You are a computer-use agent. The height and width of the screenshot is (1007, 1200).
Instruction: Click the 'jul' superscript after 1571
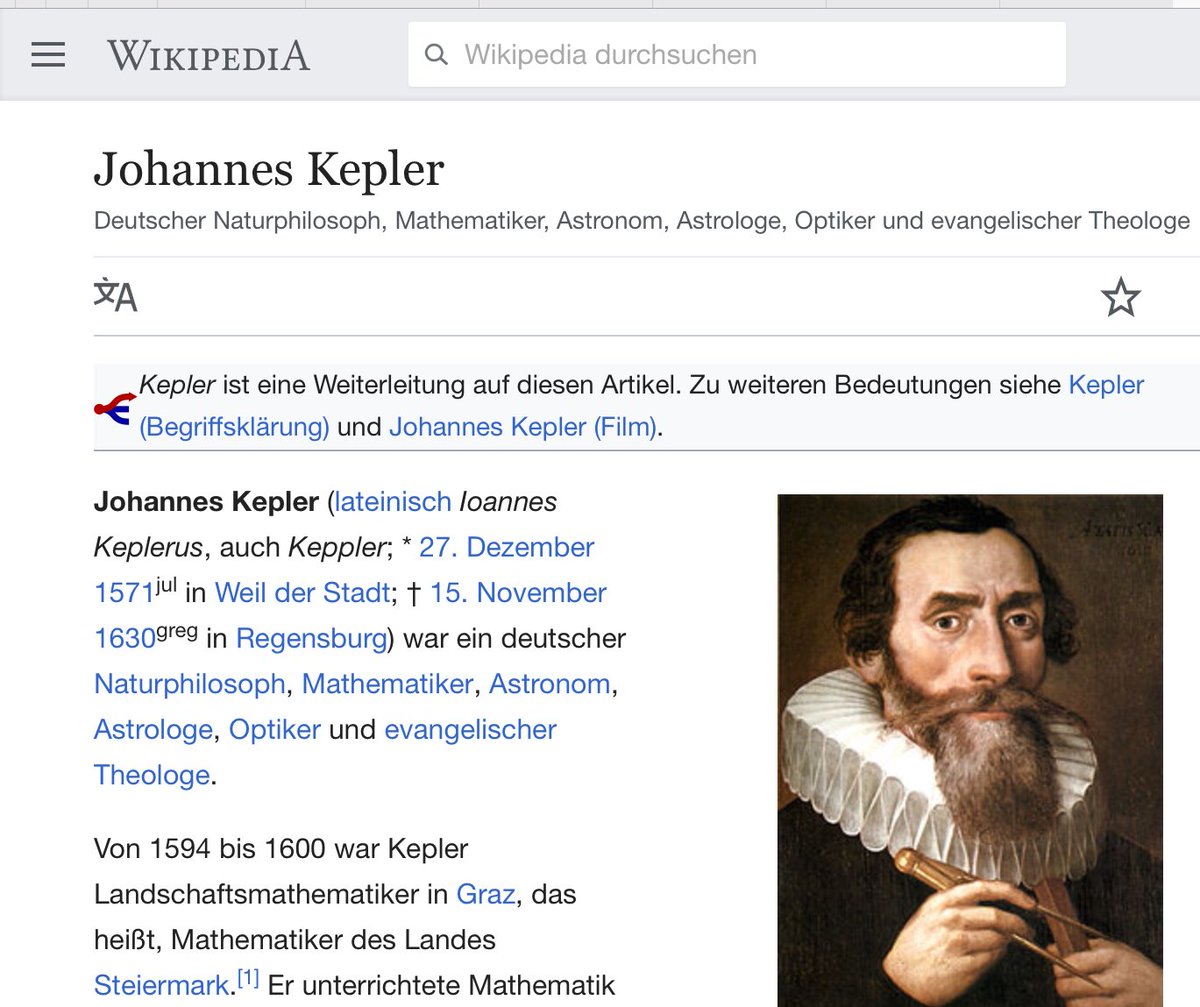point(166,585)
